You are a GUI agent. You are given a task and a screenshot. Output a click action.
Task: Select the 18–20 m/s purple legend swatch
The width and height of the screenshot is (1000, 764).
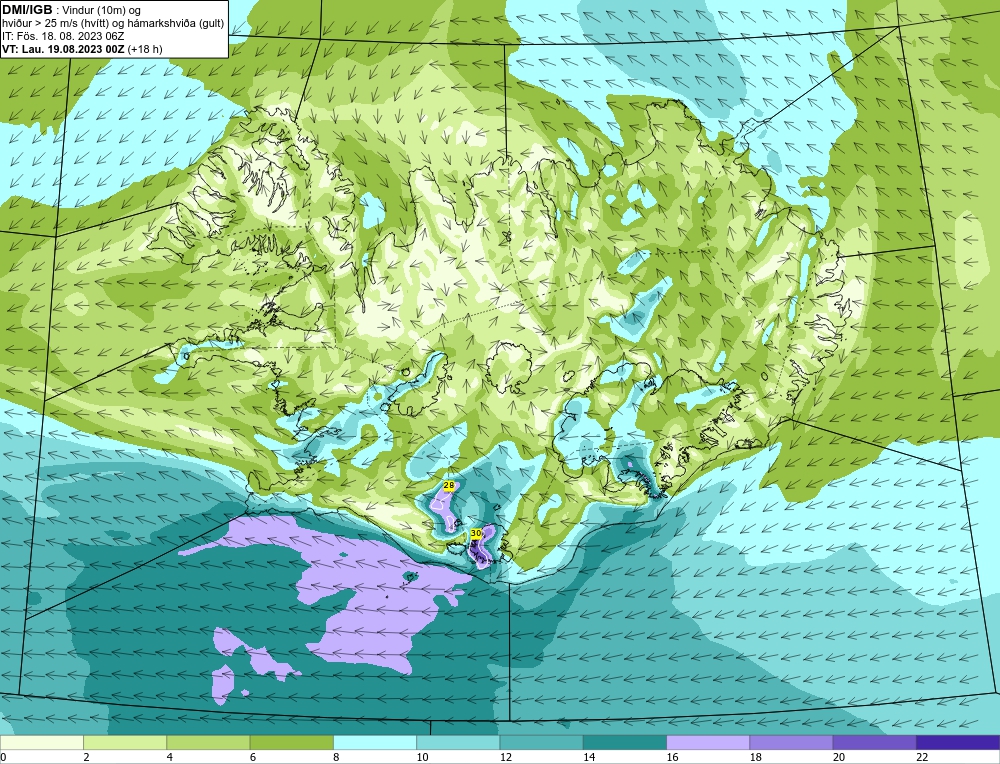791,743
